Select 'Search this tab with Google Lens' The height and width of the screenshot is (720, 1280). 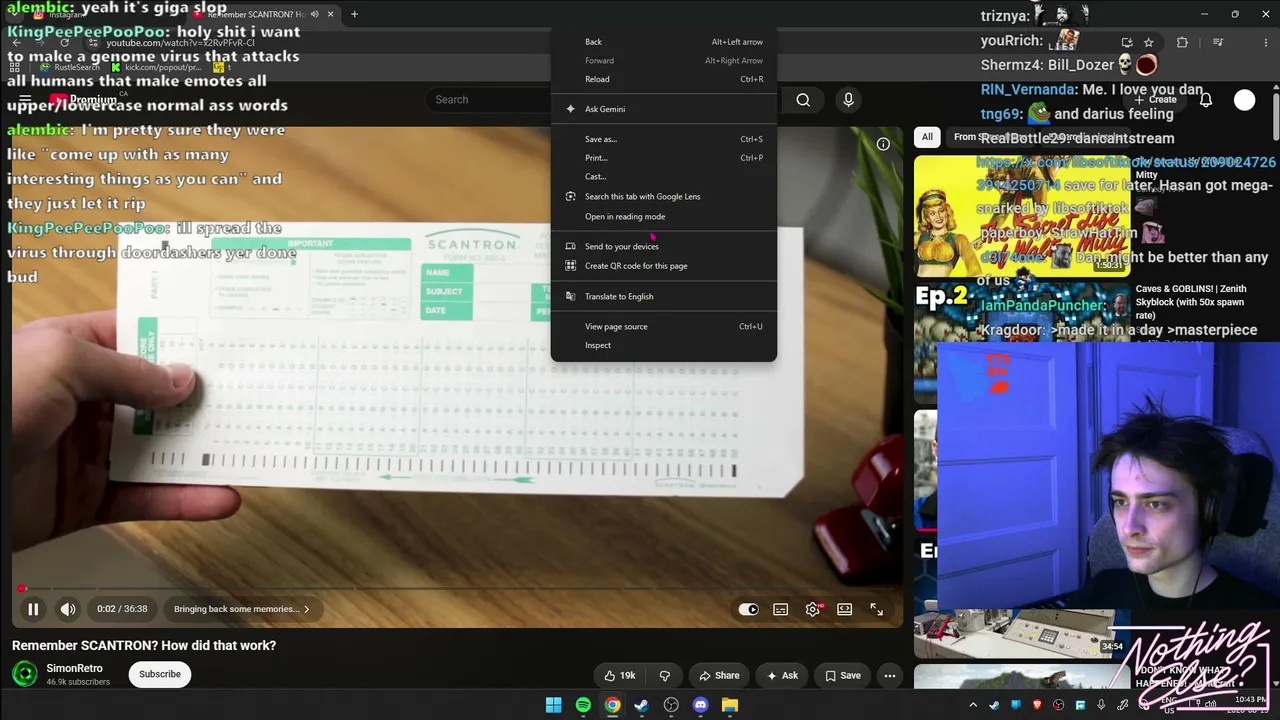[664, 196]
